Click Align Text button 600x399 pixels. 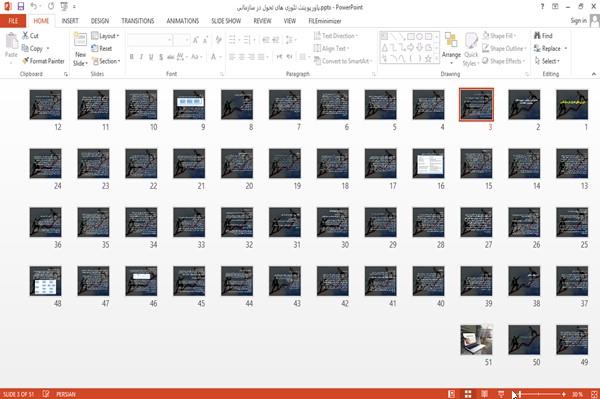point(331,49)
